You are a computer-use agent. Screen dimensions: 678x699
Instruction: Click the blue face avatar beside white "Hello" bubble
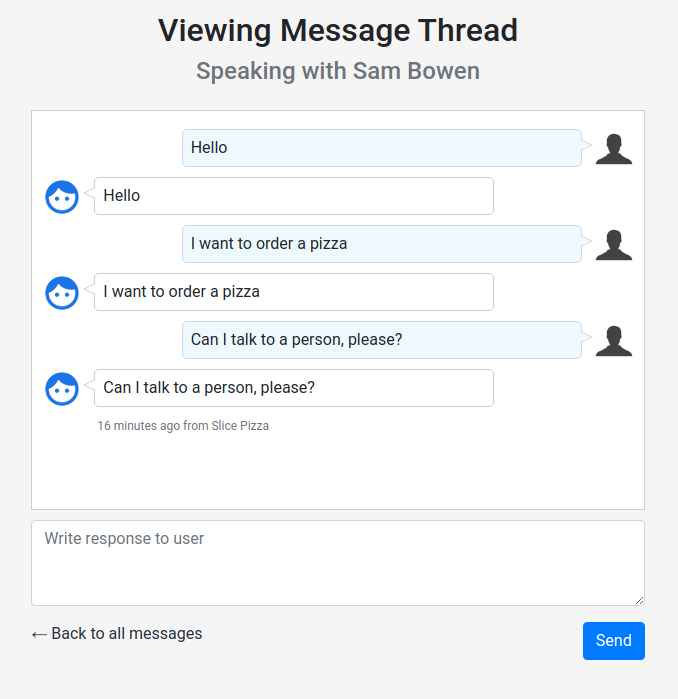pyautogui.click(x=62, y=196)
